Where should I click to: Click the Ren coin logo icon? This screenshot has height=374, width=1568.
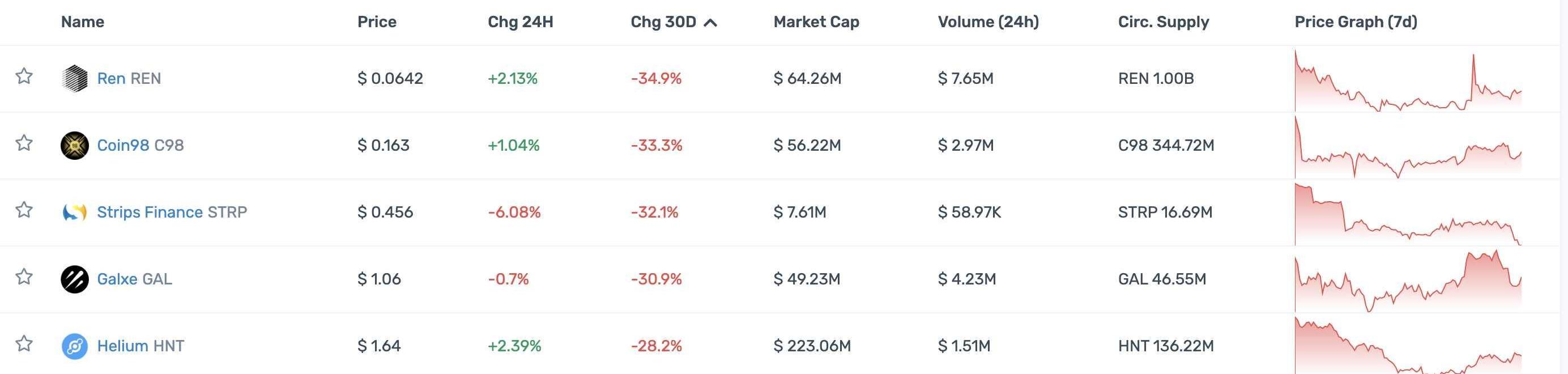74,79
